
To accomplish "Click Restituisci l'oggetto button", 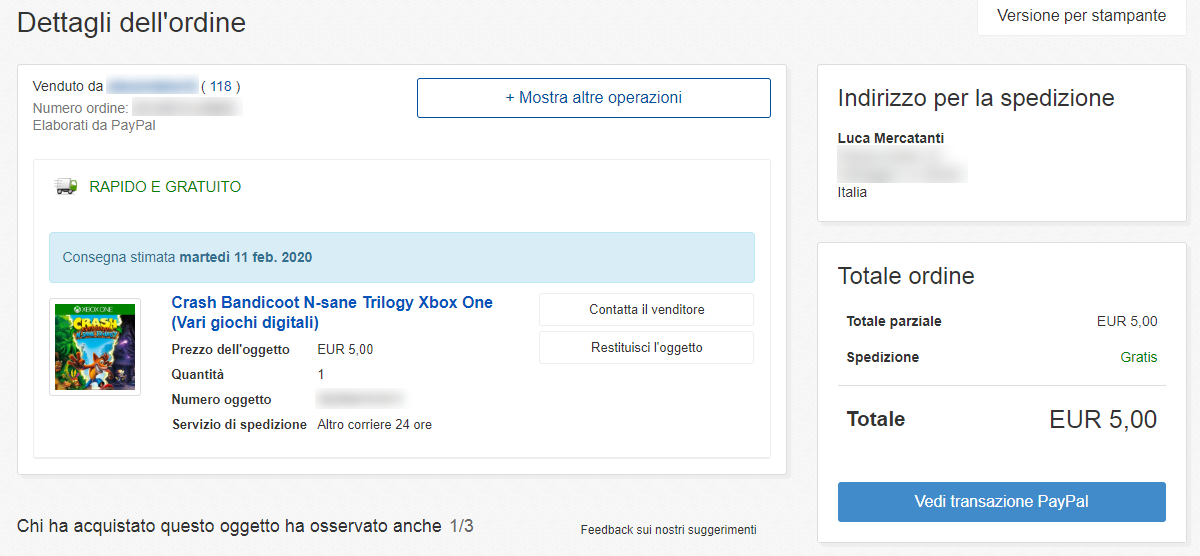I will [646, 348].
